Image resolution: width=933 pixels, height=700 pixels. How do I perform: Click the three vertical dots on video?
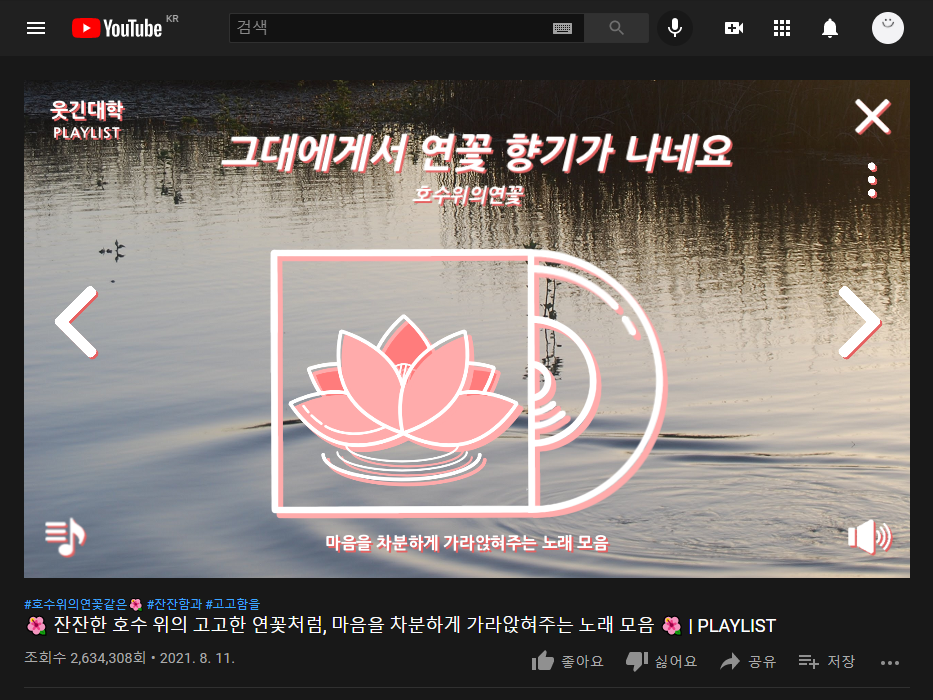coord(872,180)
